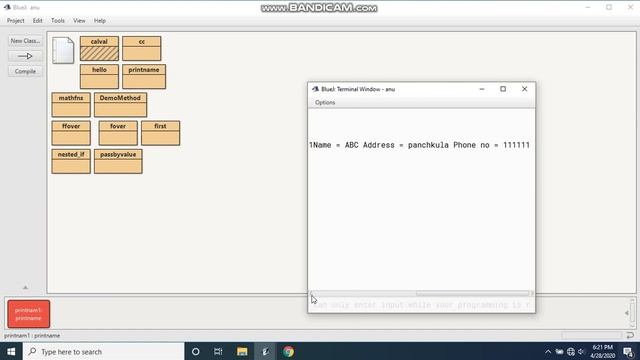Open the Edit menu

pyautogui.click(x=38, y=21)
